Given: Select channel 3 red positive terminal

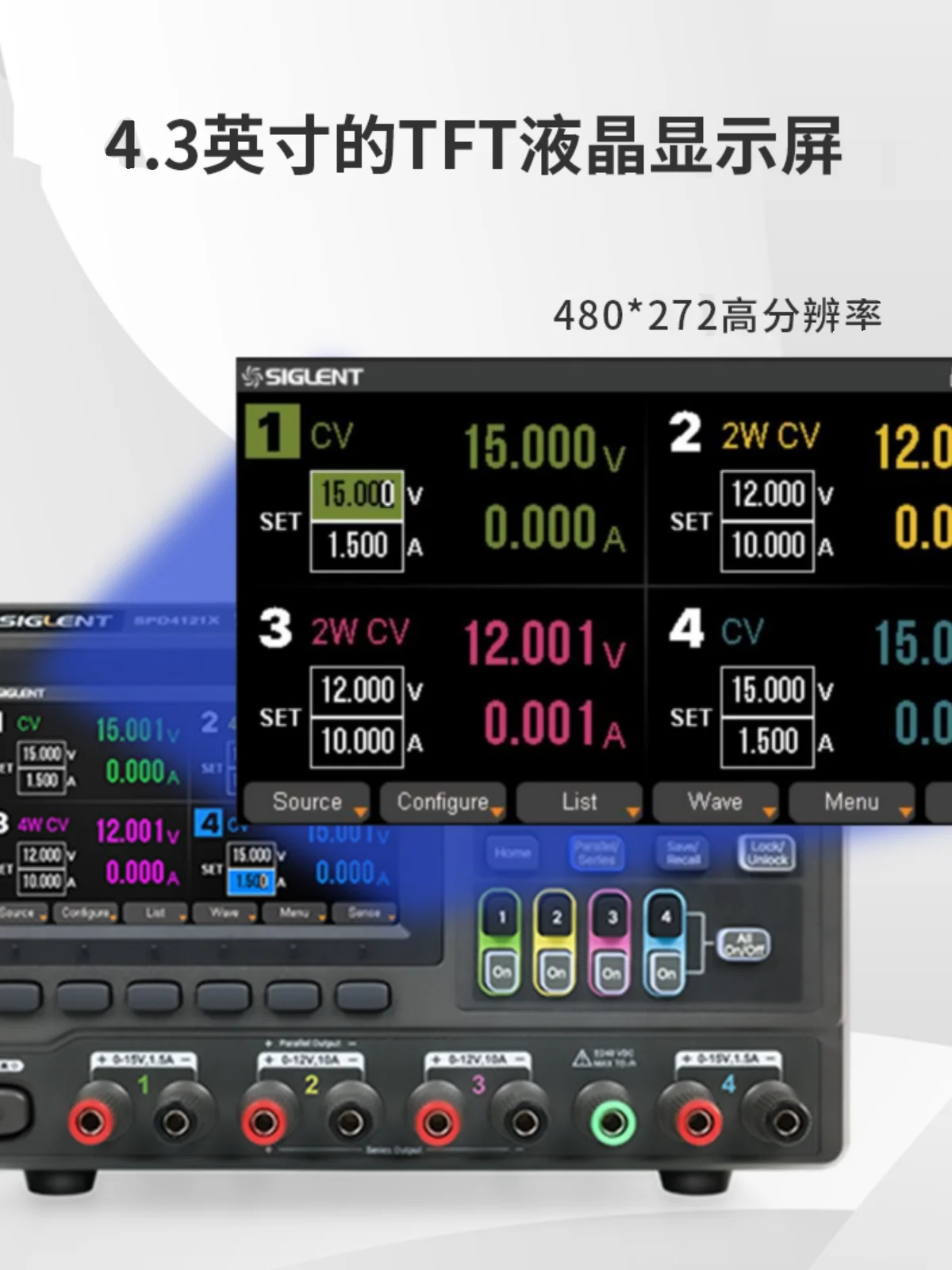Looking at the screenshot, I should point(437,1121).
